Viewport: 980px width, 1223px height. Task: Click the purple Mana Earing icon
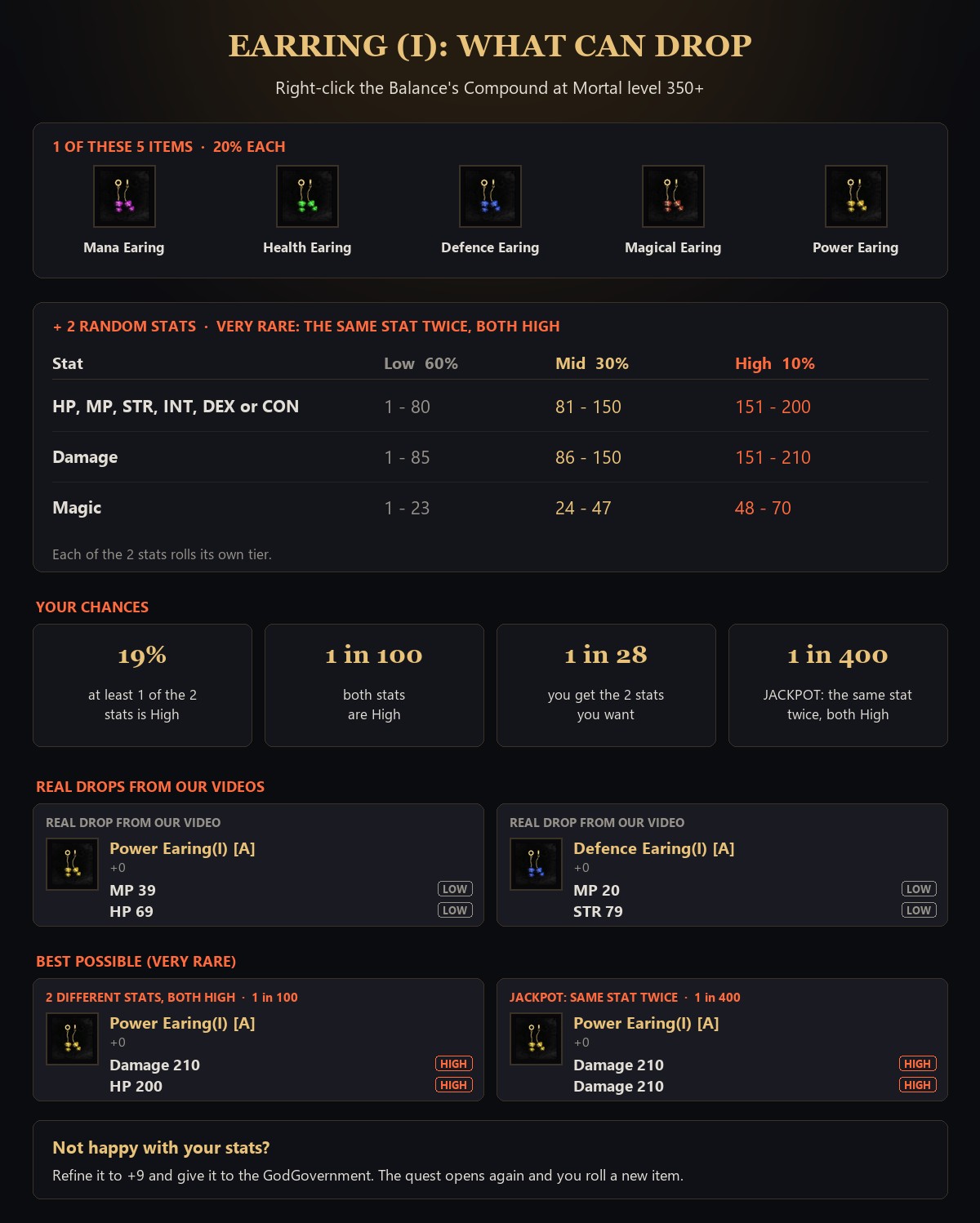coord(124,196)
